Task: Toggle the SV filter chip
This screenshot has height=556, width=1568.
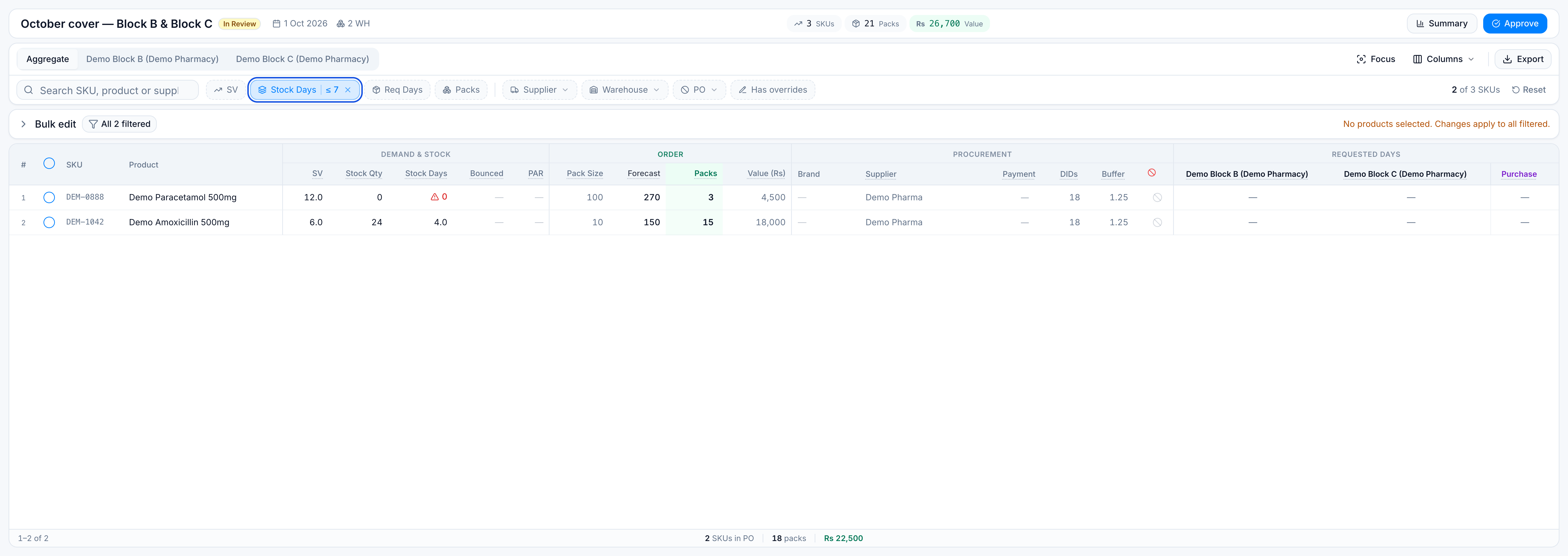Action: (226, 90)
